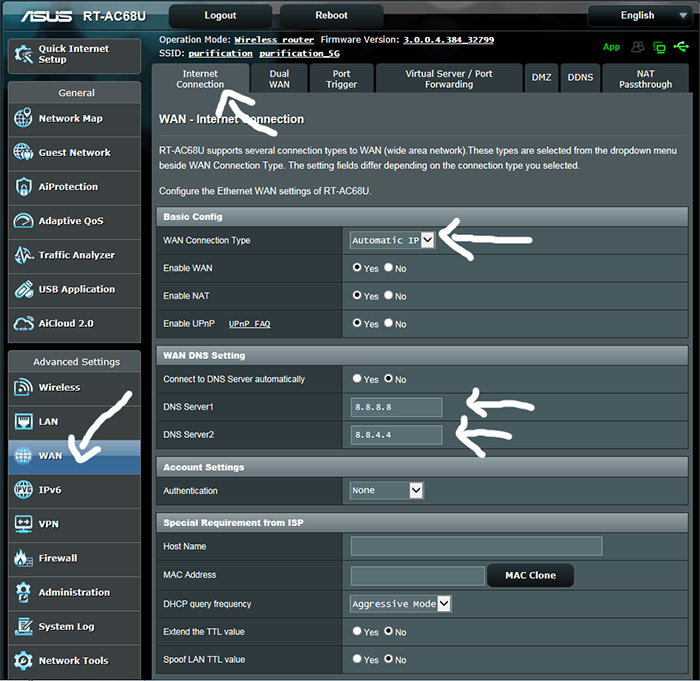Go to the AiProtection section
Screen dimensions: 700x681
pyautogui.click(x=68, y=187)
